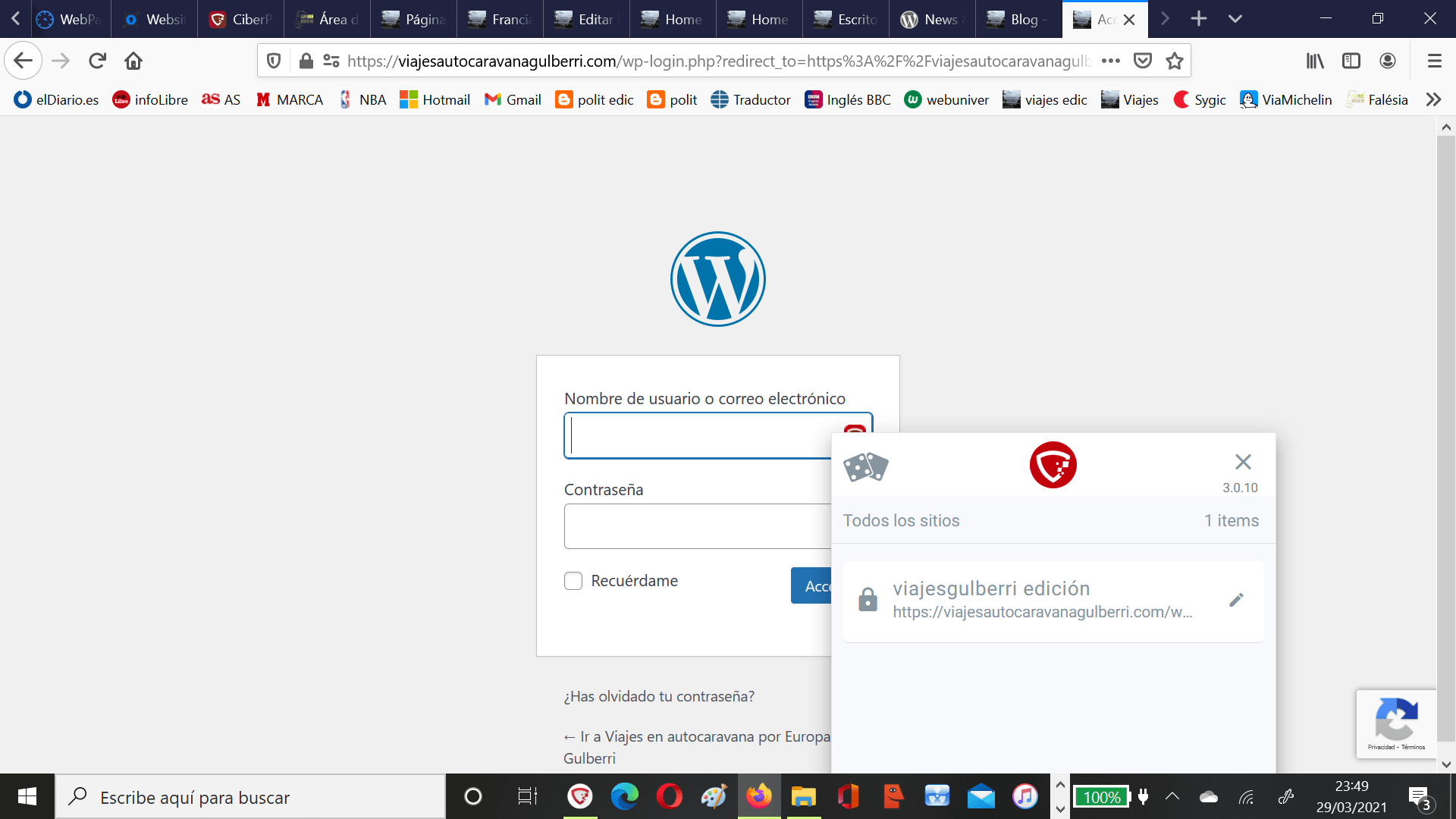Image resolution: width=1456 pixels, height=819 pixels.
Task: Edit the viajesgulberri edición entry pencil
Action: pos(1236,600)
